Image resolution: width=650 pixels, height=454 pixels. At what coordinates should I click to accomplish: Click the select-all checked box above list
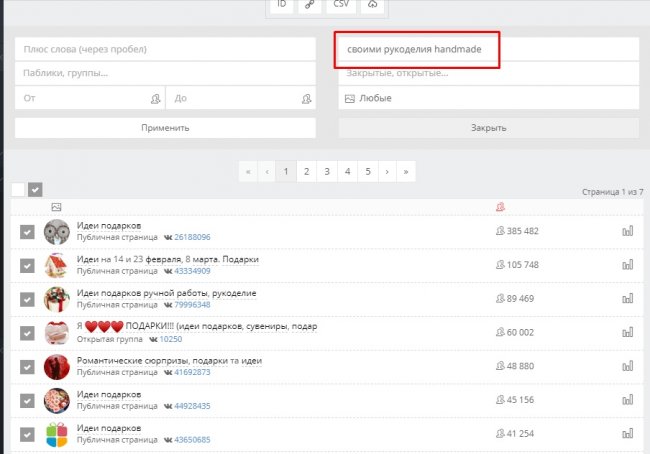coord(35,189)
